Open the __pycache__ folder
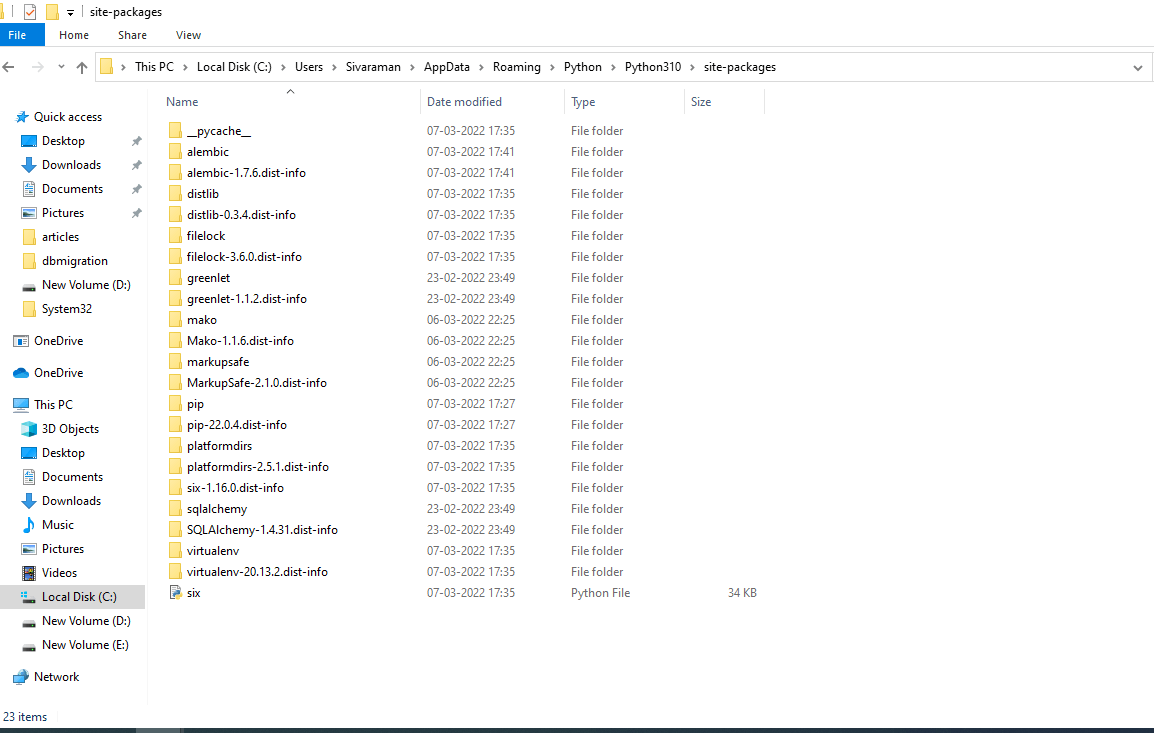The image size is (1154, 733). tap(219, 130)
